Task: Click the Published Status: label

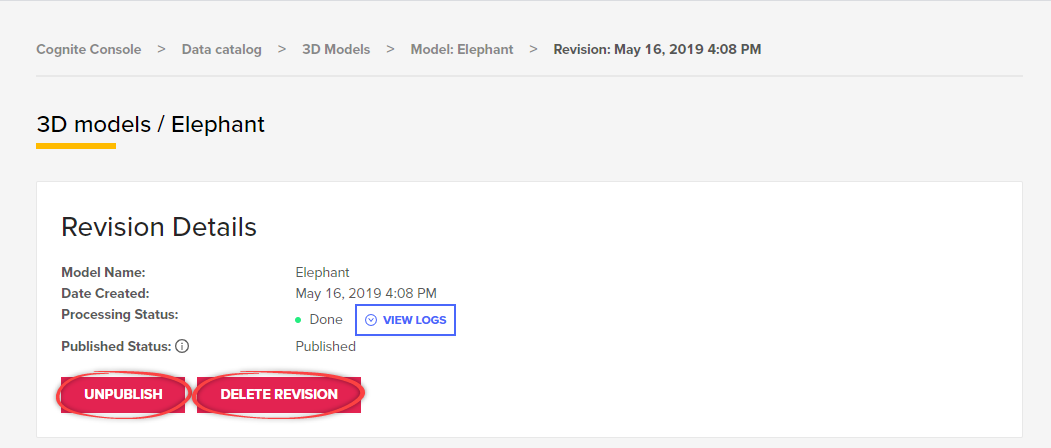Action: [x=117, y=347]
